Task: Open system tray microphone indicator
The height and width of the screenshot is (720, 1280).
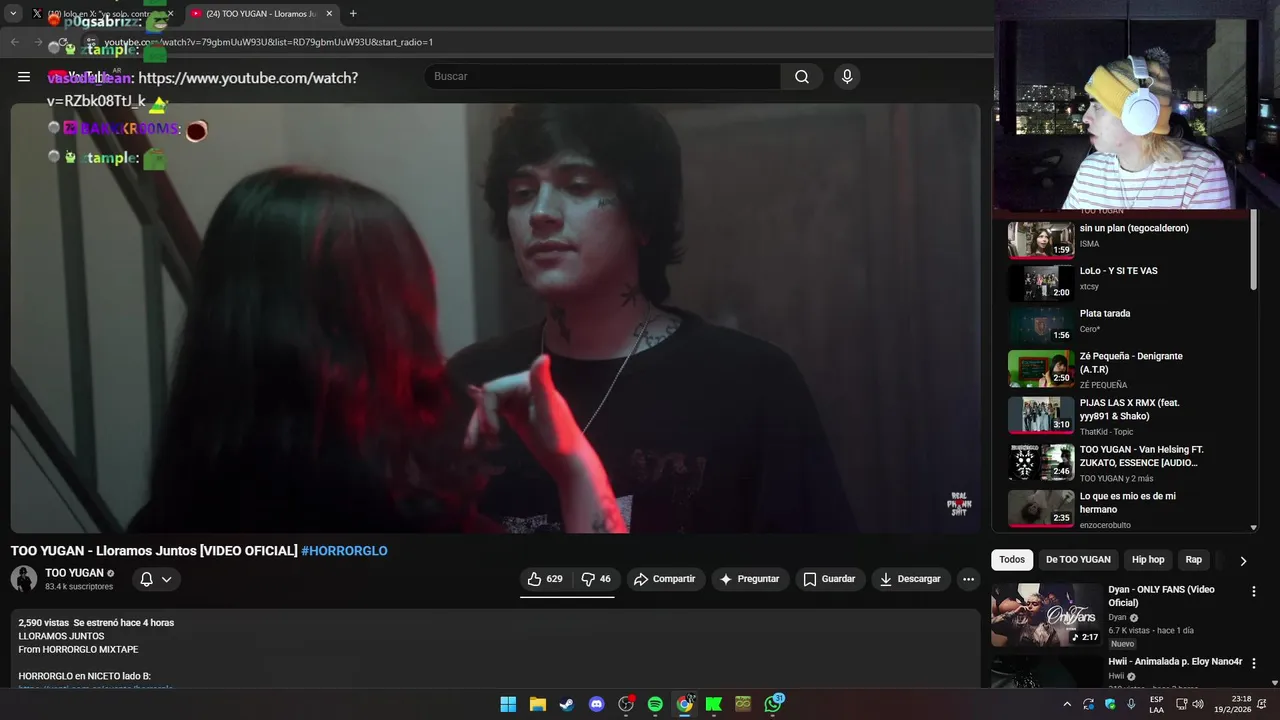Action: tap(1131, 704)
